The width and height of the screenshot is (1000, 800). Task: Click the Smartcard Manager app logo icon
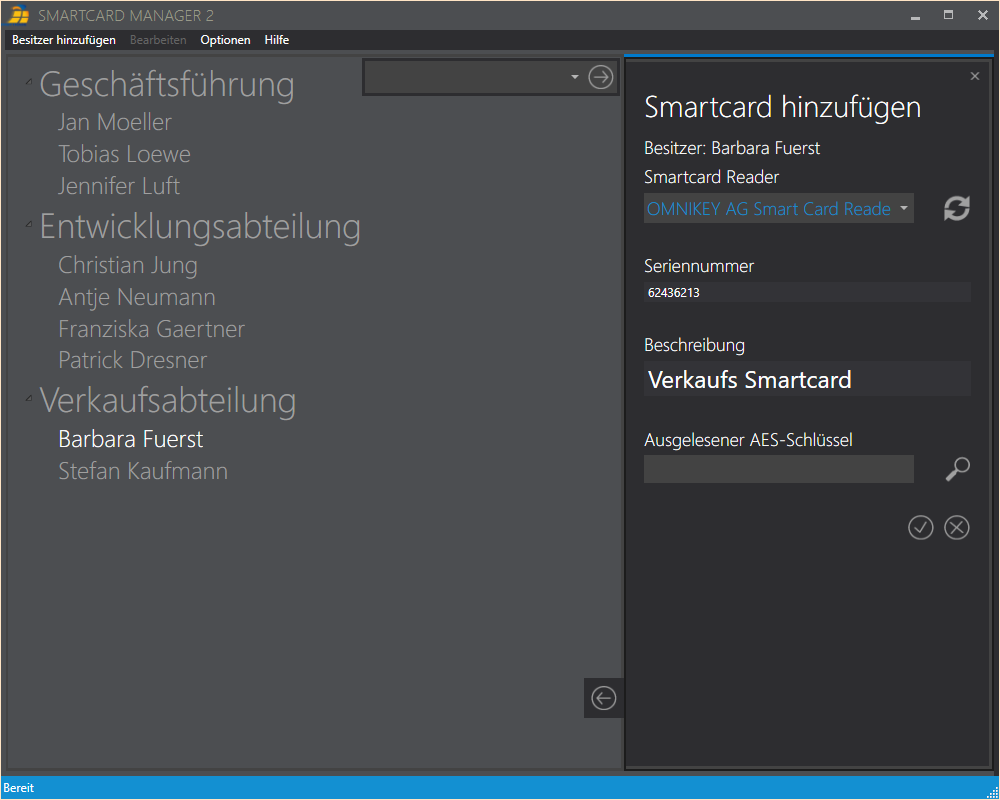click(x=18, y=16)
